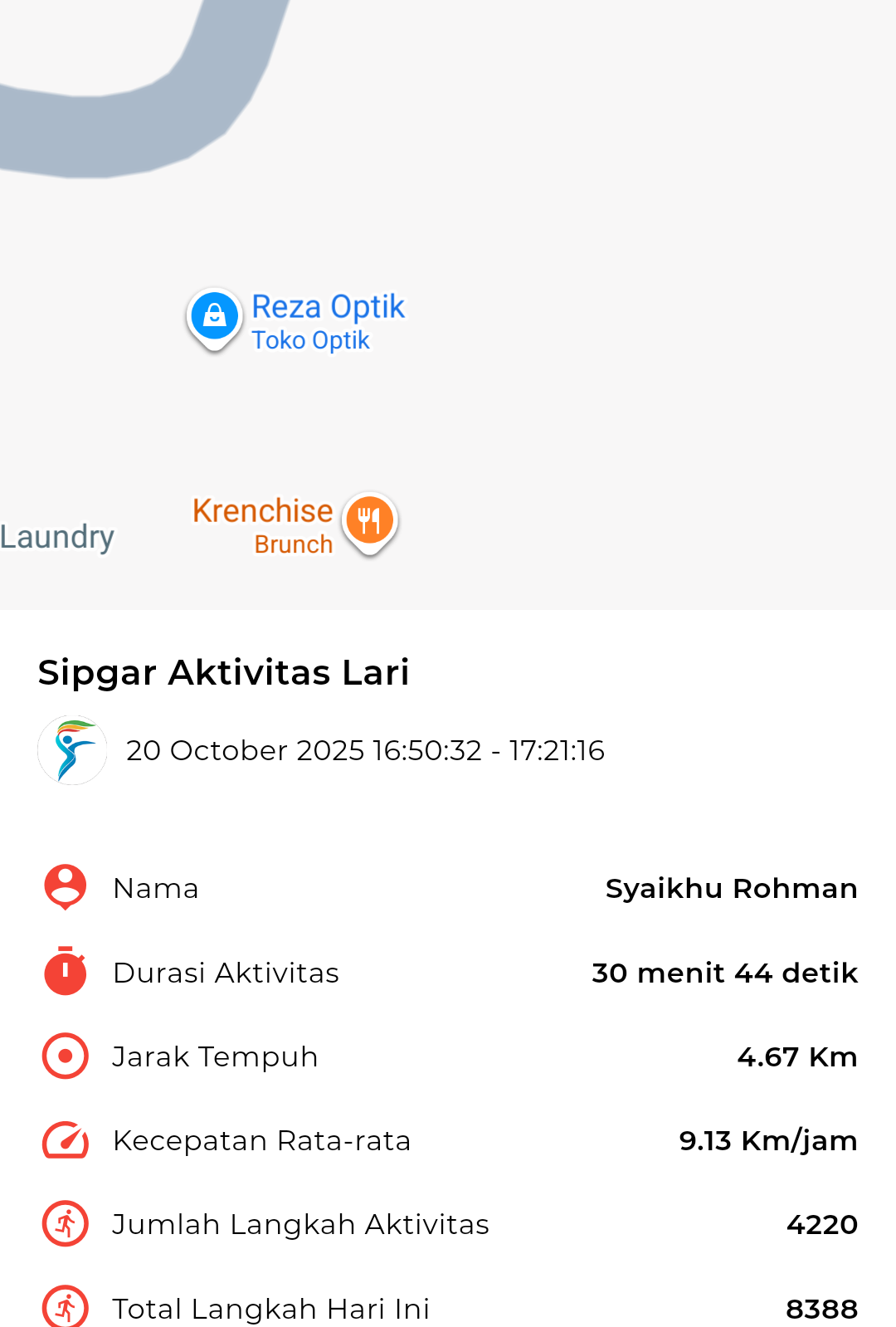This screenshot has height=1327, width=896.
Task: Tap the target icon beside Jarak Tempuh
Action: pos(65,1056)
